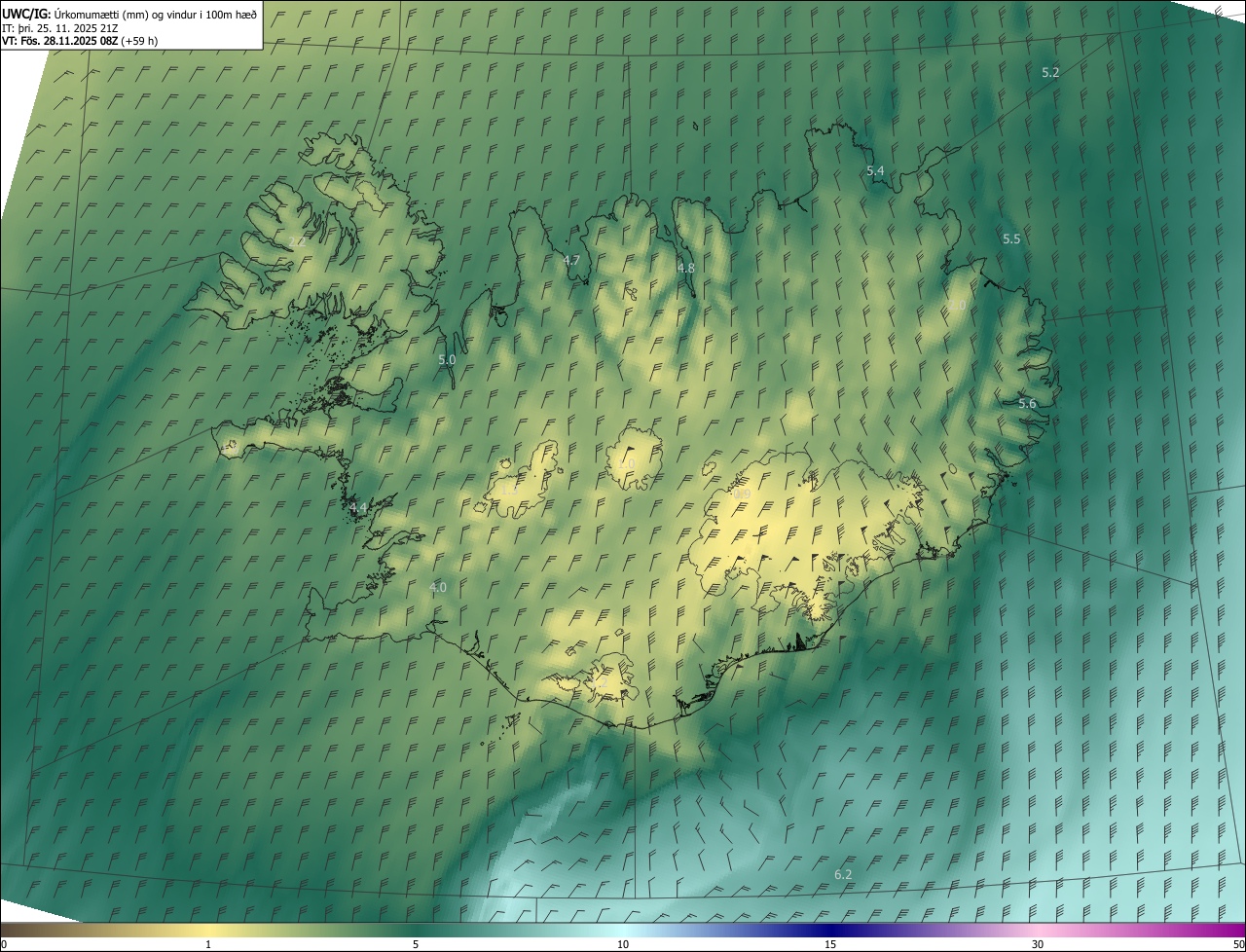The height and width of the screenshot is (952, 1246).
Task: Click the '4.8' value label on the map
Action: 686,268
